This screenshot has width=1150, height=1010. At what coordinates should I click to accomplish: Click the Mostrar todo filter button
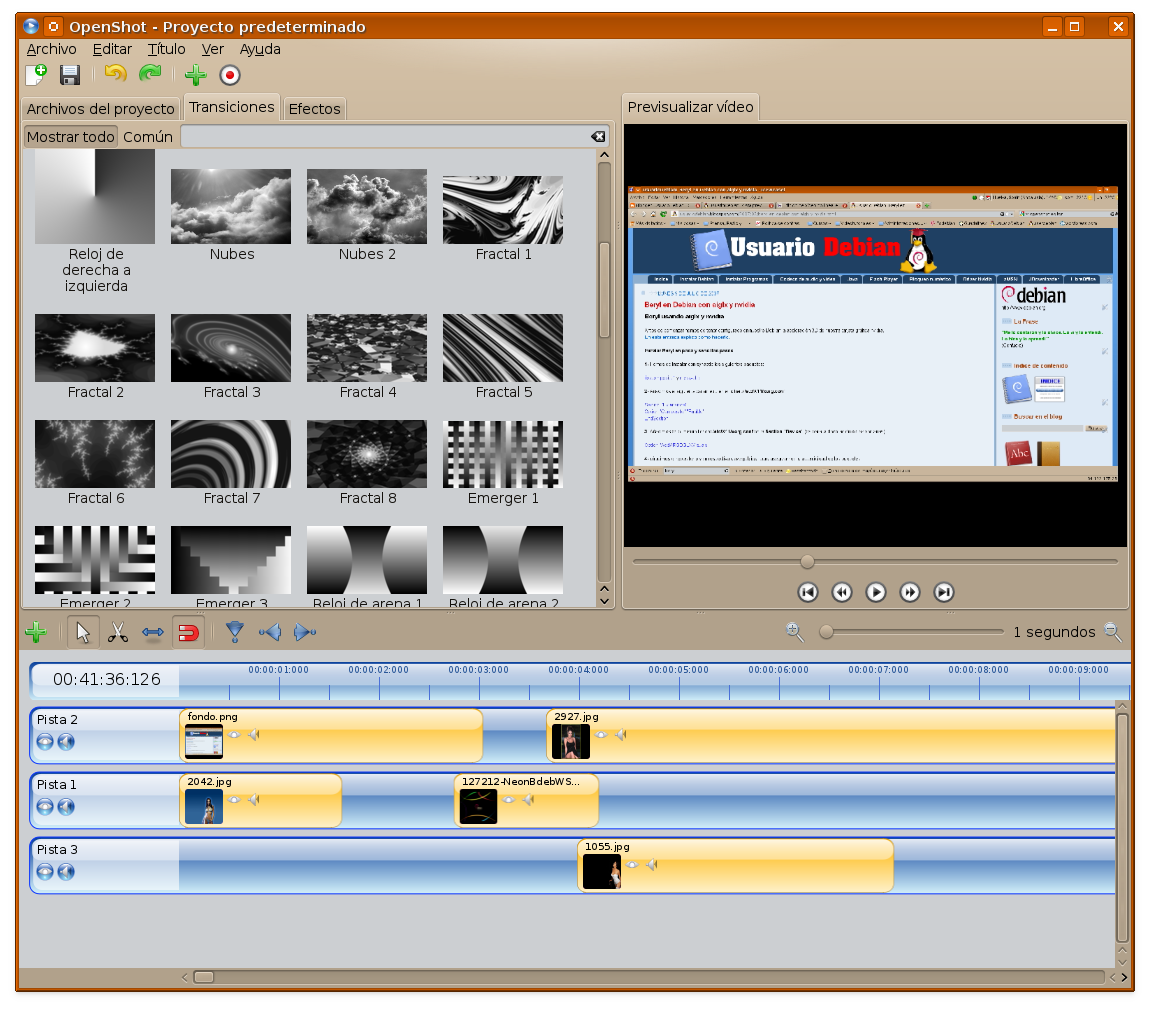[x=71, y=136]
